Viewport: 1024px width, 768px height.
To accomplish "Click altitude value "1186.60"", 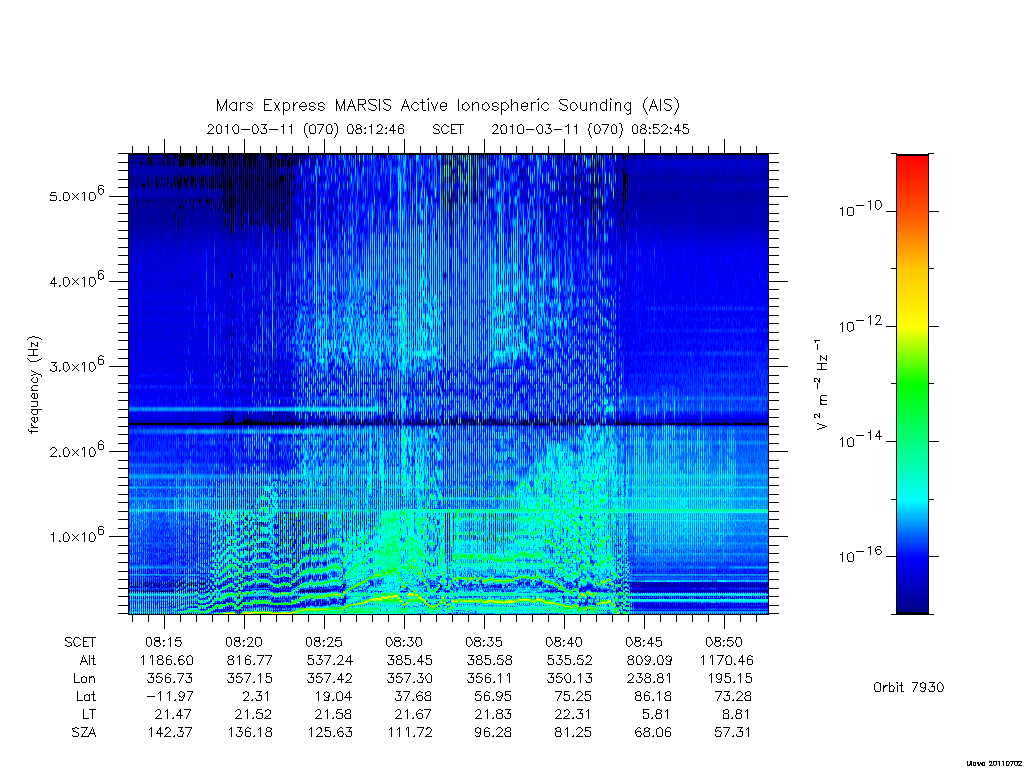I will 167,660.
